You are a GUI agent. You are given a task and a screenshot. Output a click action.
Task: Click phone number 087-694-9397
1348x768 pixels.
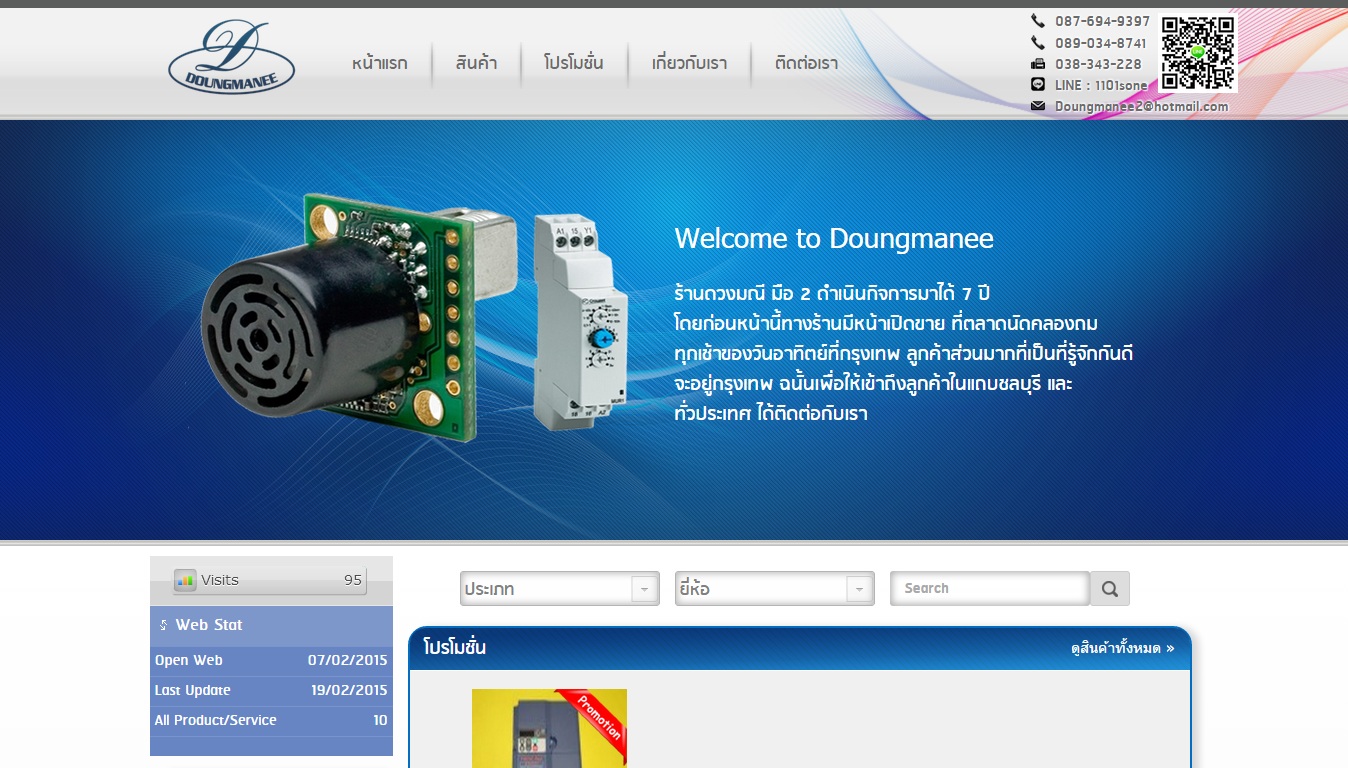coord(1102,21)
